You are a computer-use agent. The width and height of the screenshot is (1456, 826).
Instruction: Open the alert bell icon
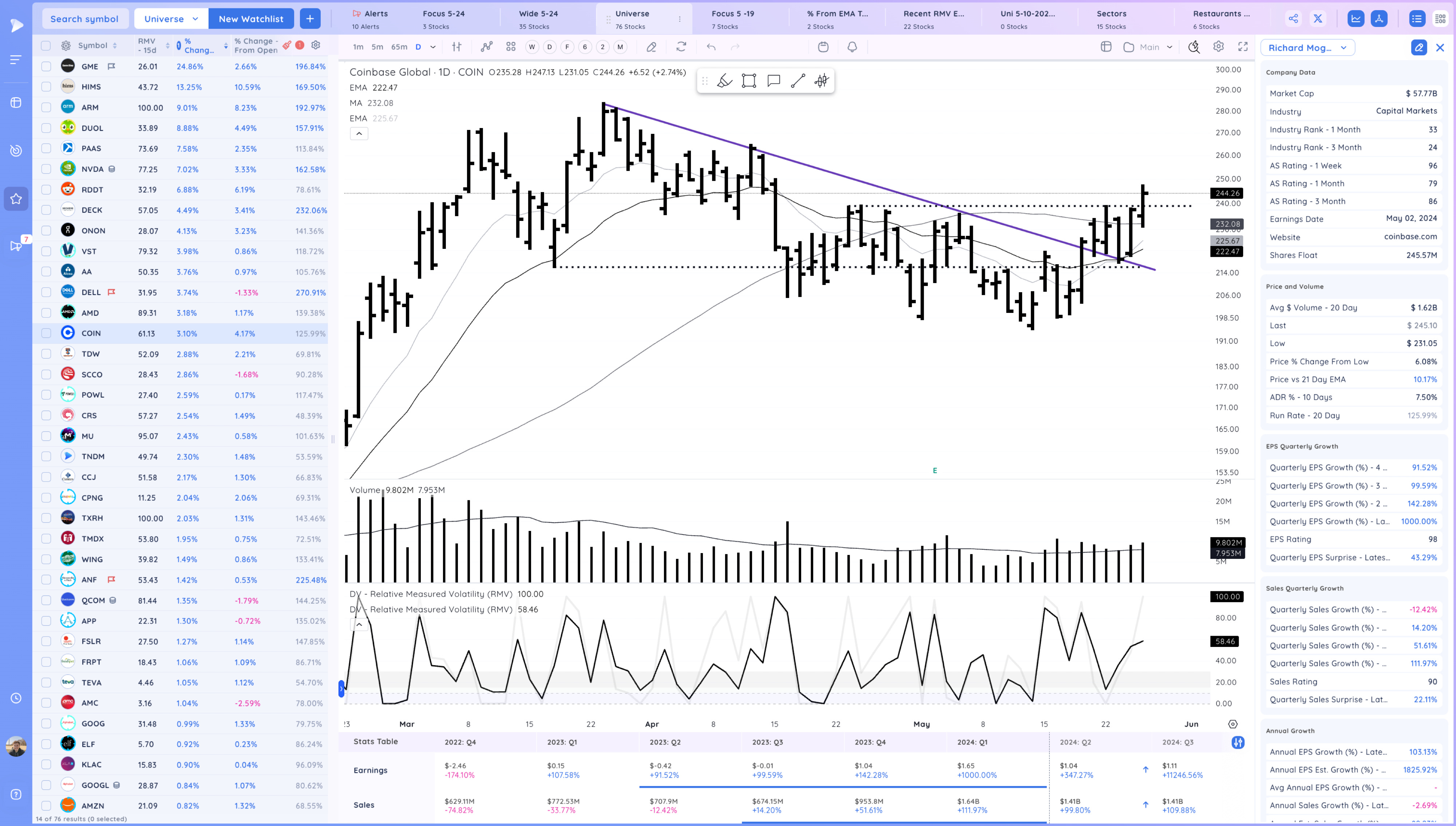coord(852,47)
